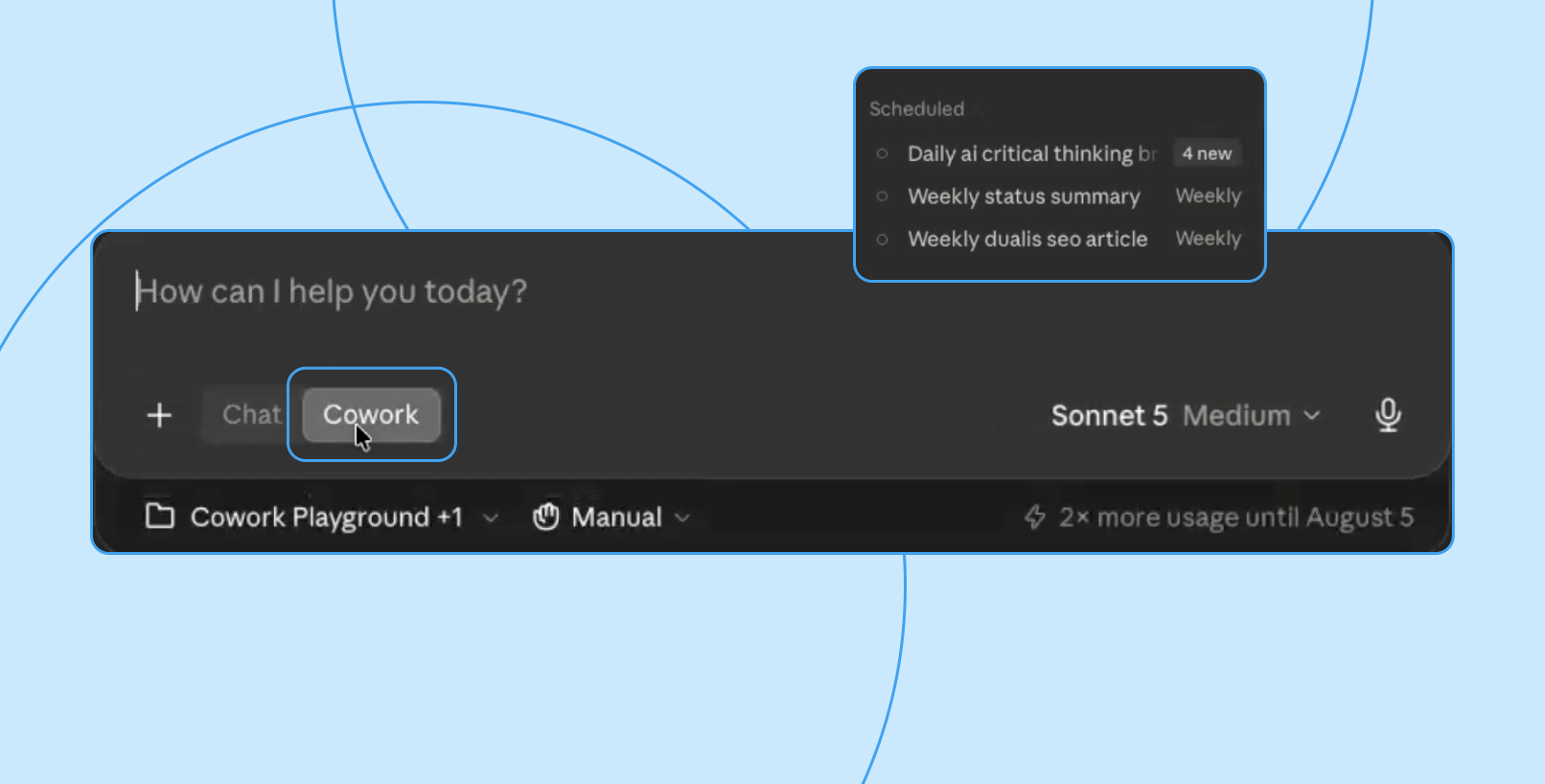Activate the microphone voice input icon
This screenshot has width=1545, height=784.
[1388, 415]
